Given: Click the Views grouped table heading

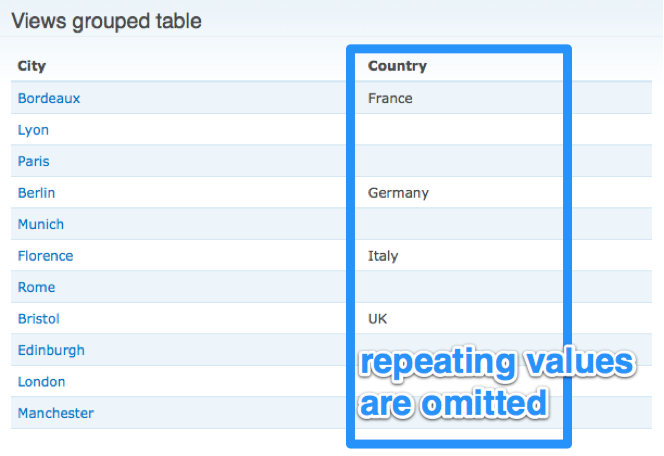Looking at the screenshot, I should click(x=106, y=21).
